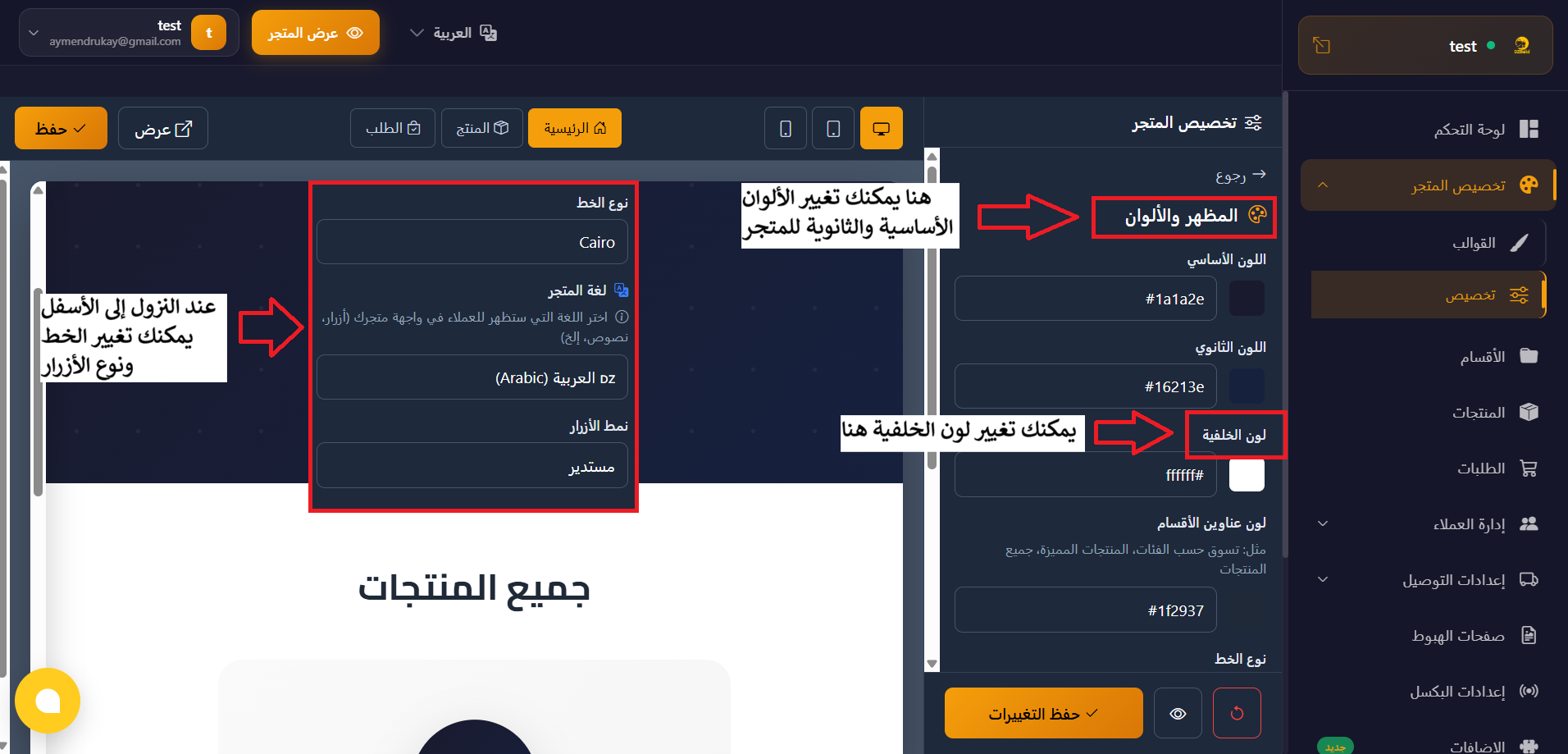Expand the إدارة العملاء sidebar section
The width and height of the screenshot is (1568, 754).
(x=1322, y=524)
